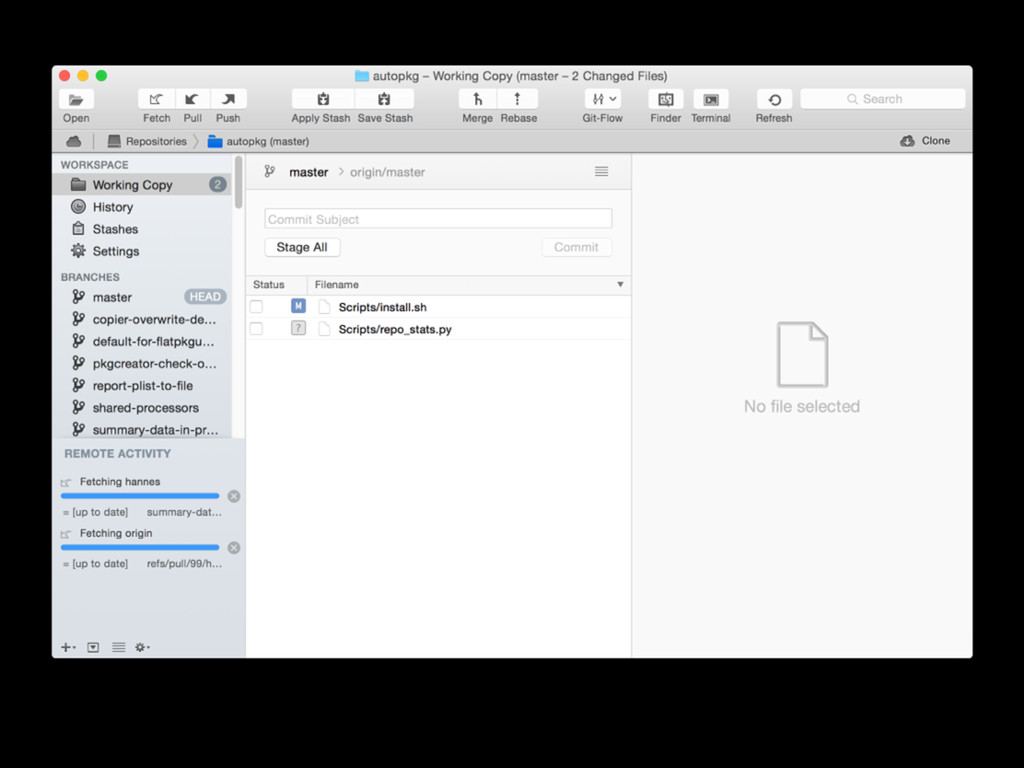
Task: Click the page icon beside Scripts/install.sh
Action: (x=324, y=307)
